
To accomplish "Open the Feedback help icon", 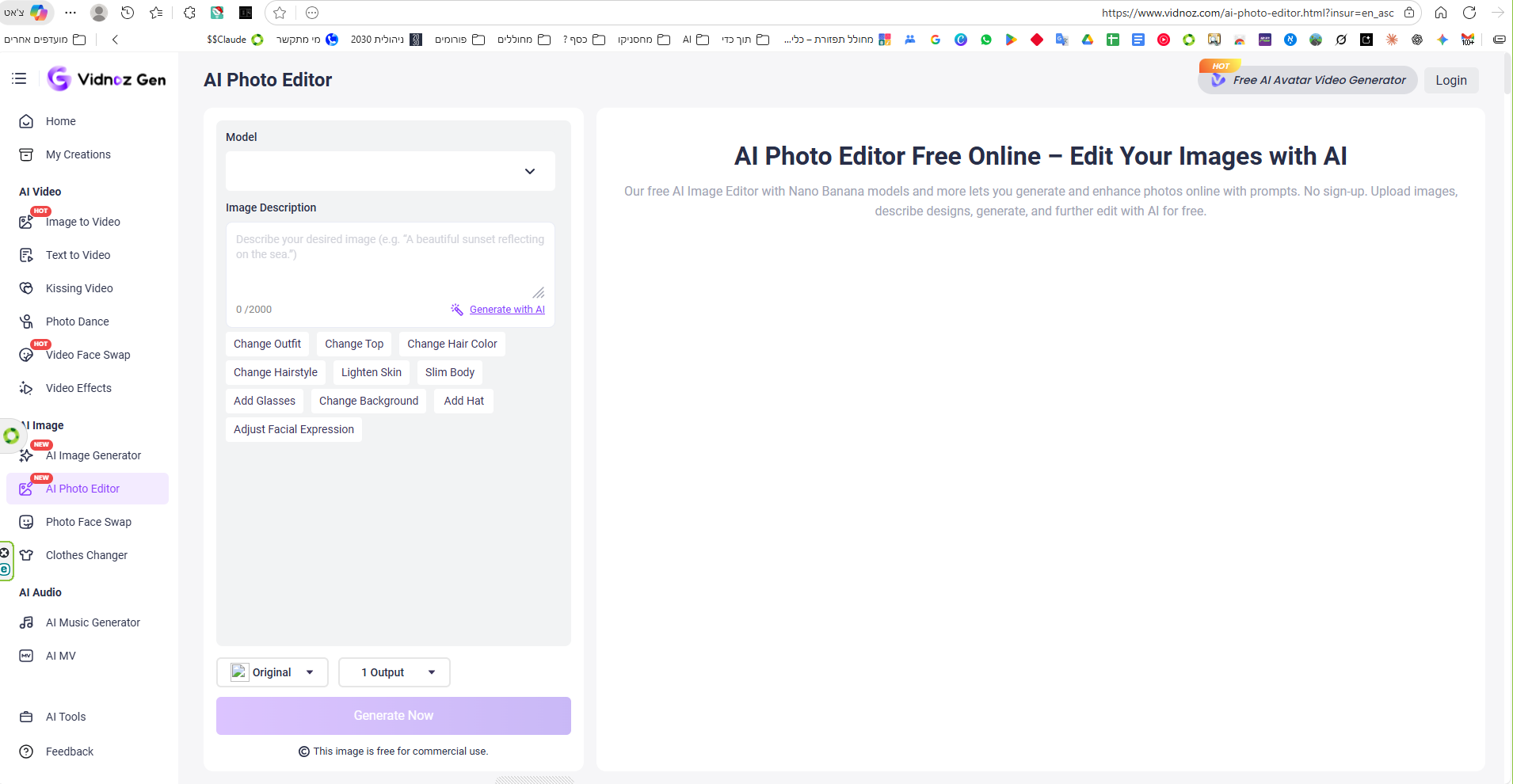I will click(26, 752).
